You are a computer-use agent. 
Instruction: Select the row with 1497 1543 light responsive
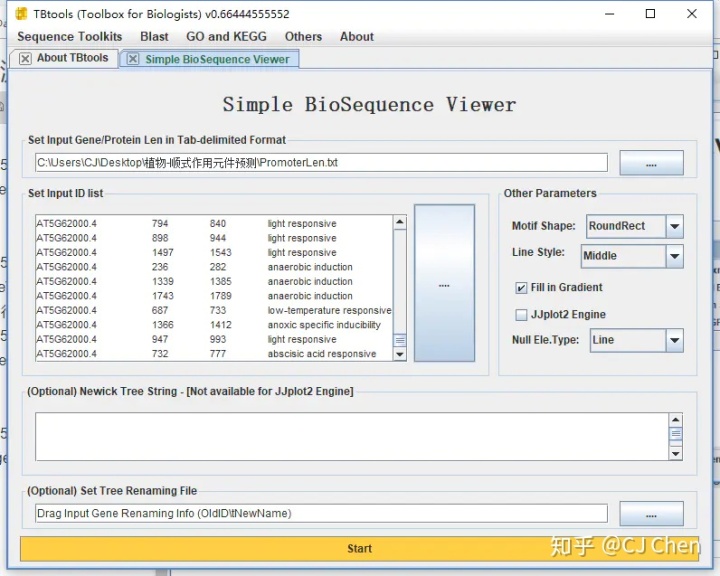(214, 253)
